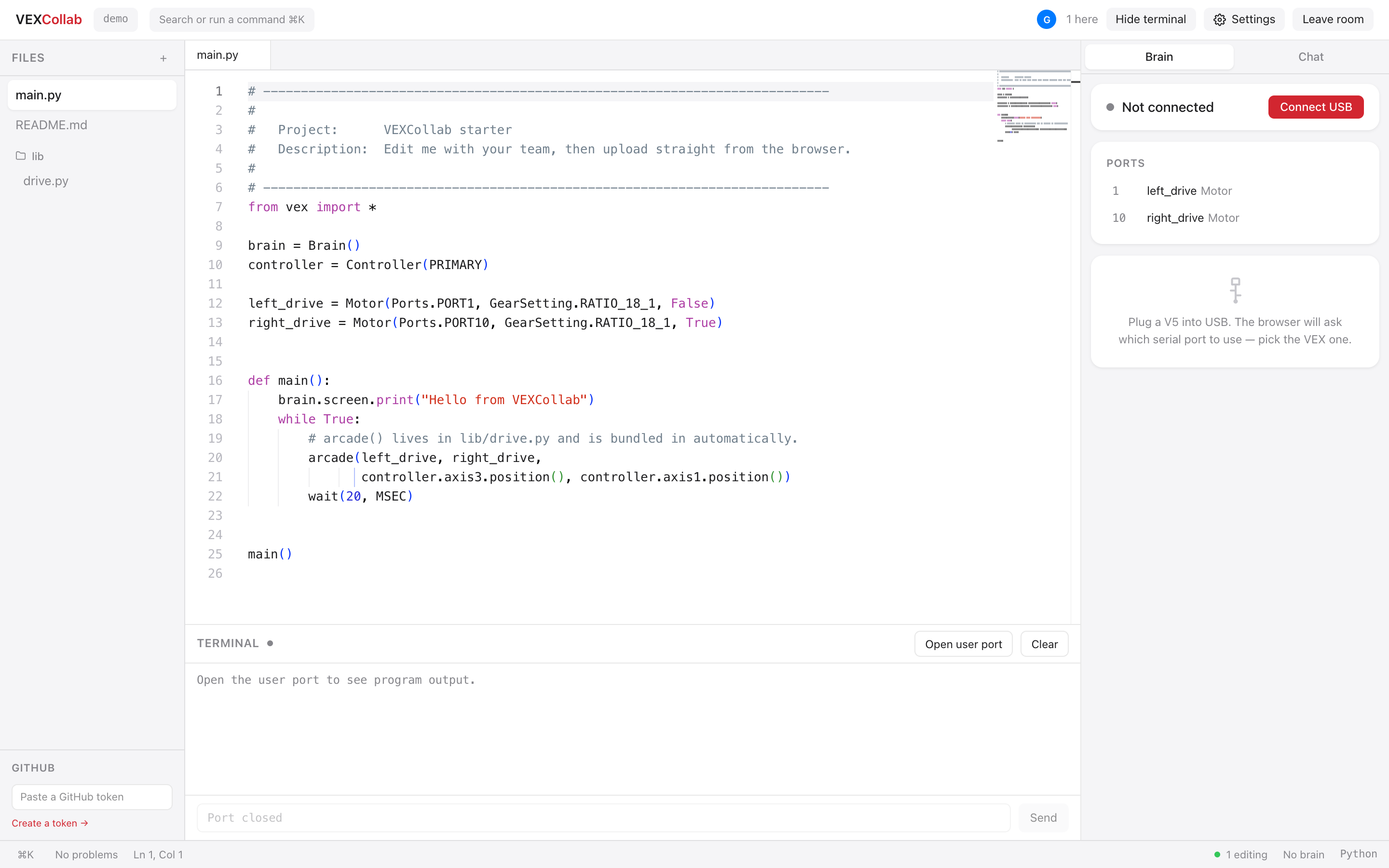Click the code minimap
The image size is (1389, 868).
[x=1034, y=106]
